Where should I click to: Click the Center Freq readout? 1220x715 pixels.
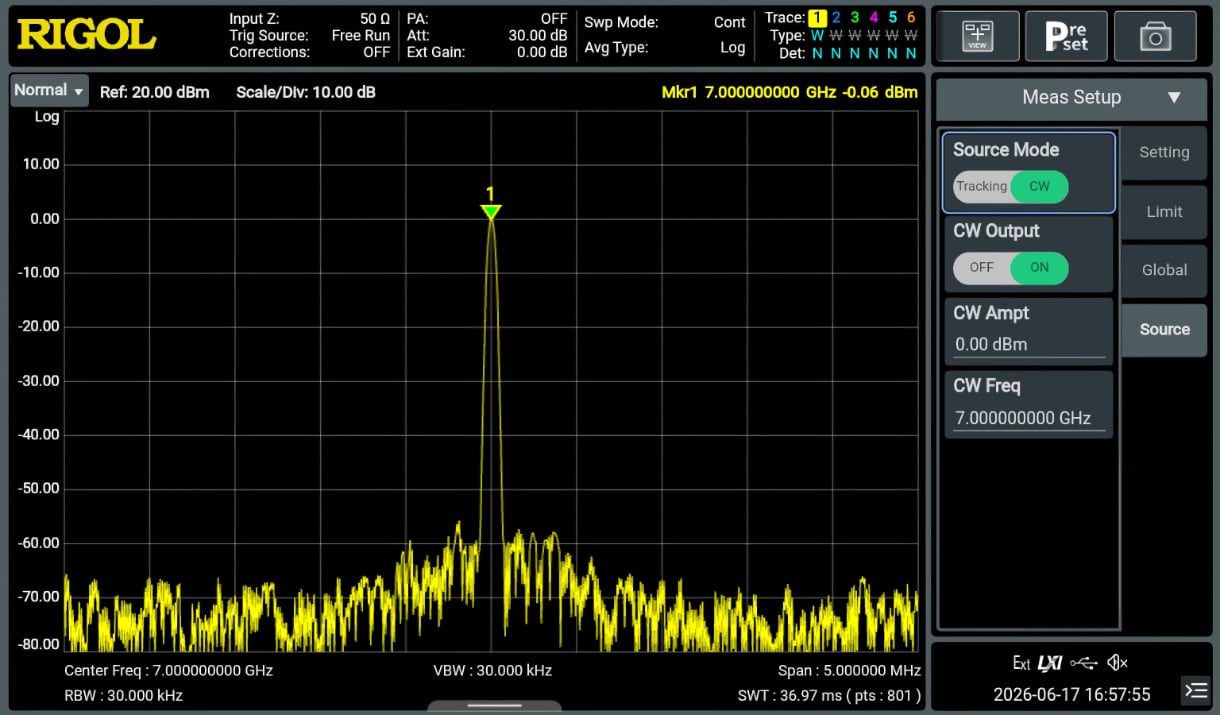169,670
